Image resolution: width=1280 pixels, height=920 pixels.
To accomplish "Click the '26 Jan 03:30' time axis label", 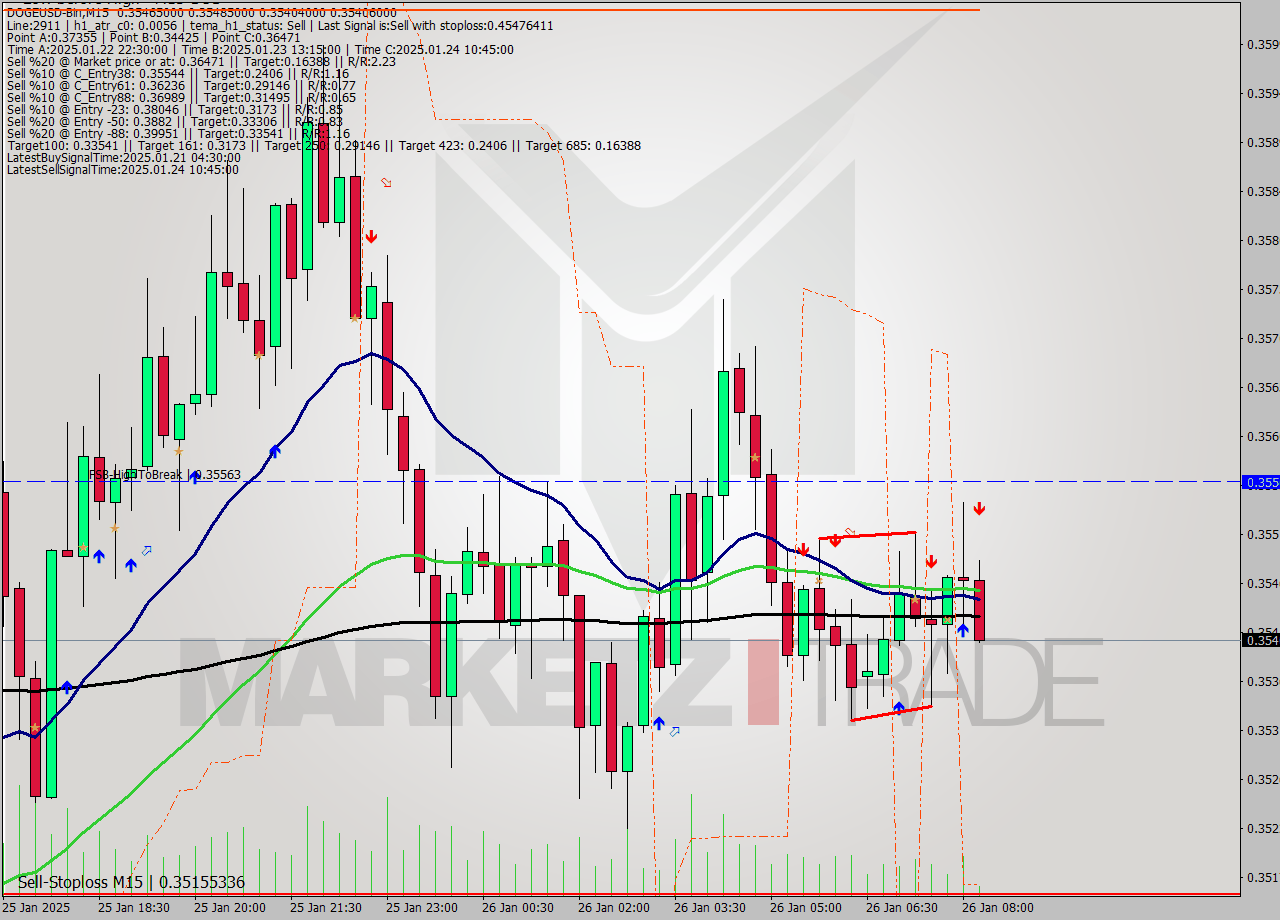I will pyautogui.click(x=710, y=908).
